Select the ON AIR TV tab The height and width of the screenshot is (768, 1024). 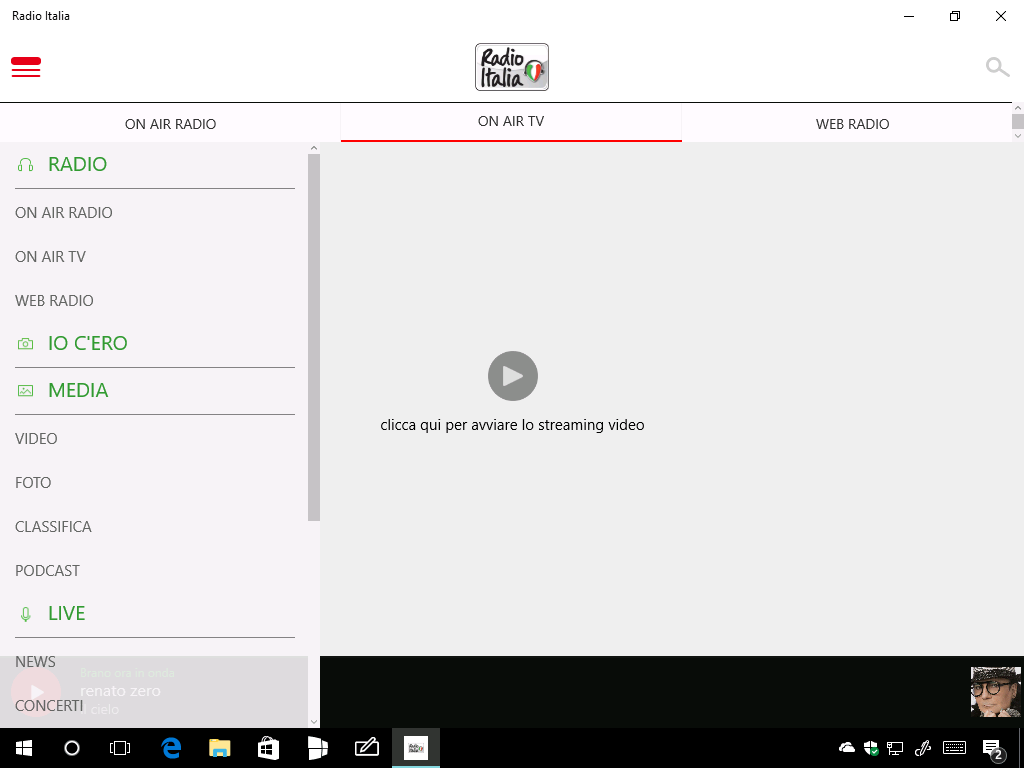[511, 121]
